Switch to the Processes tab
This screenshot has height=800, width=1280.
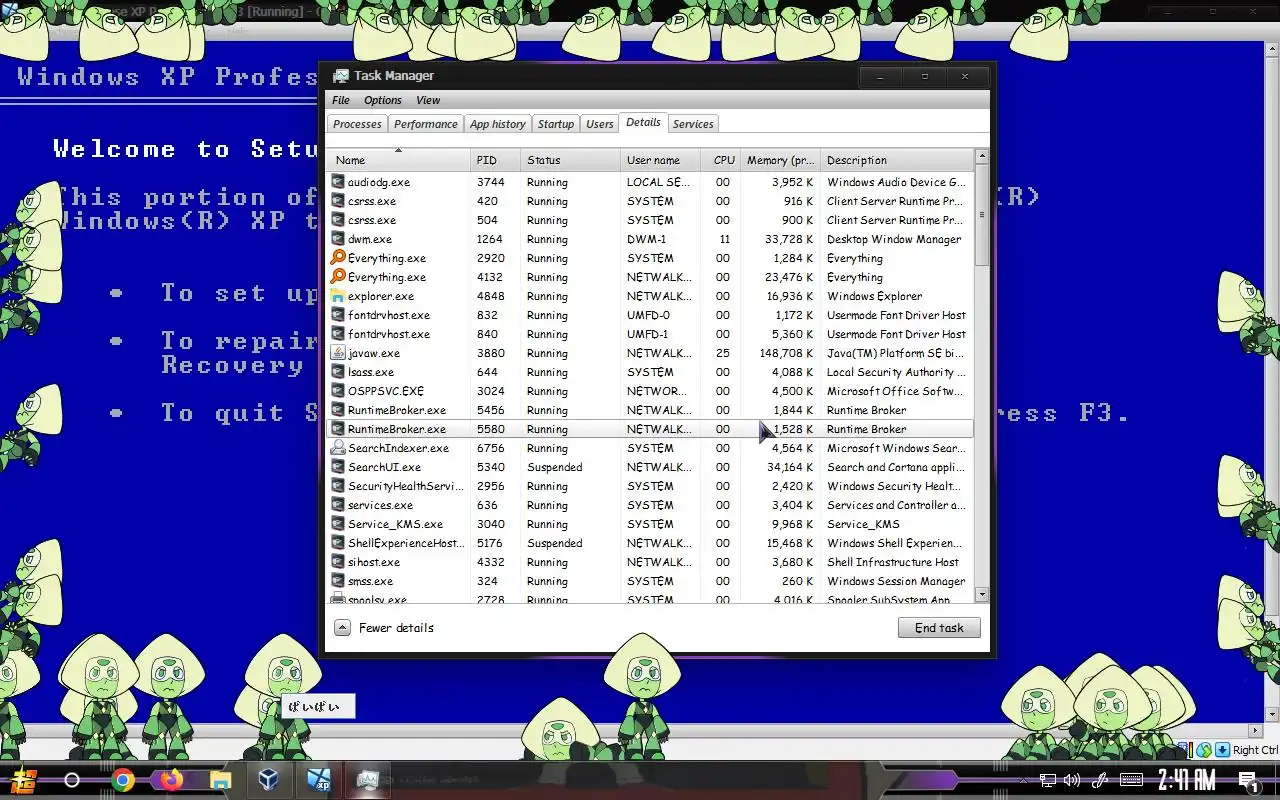[x=357, y=124]
